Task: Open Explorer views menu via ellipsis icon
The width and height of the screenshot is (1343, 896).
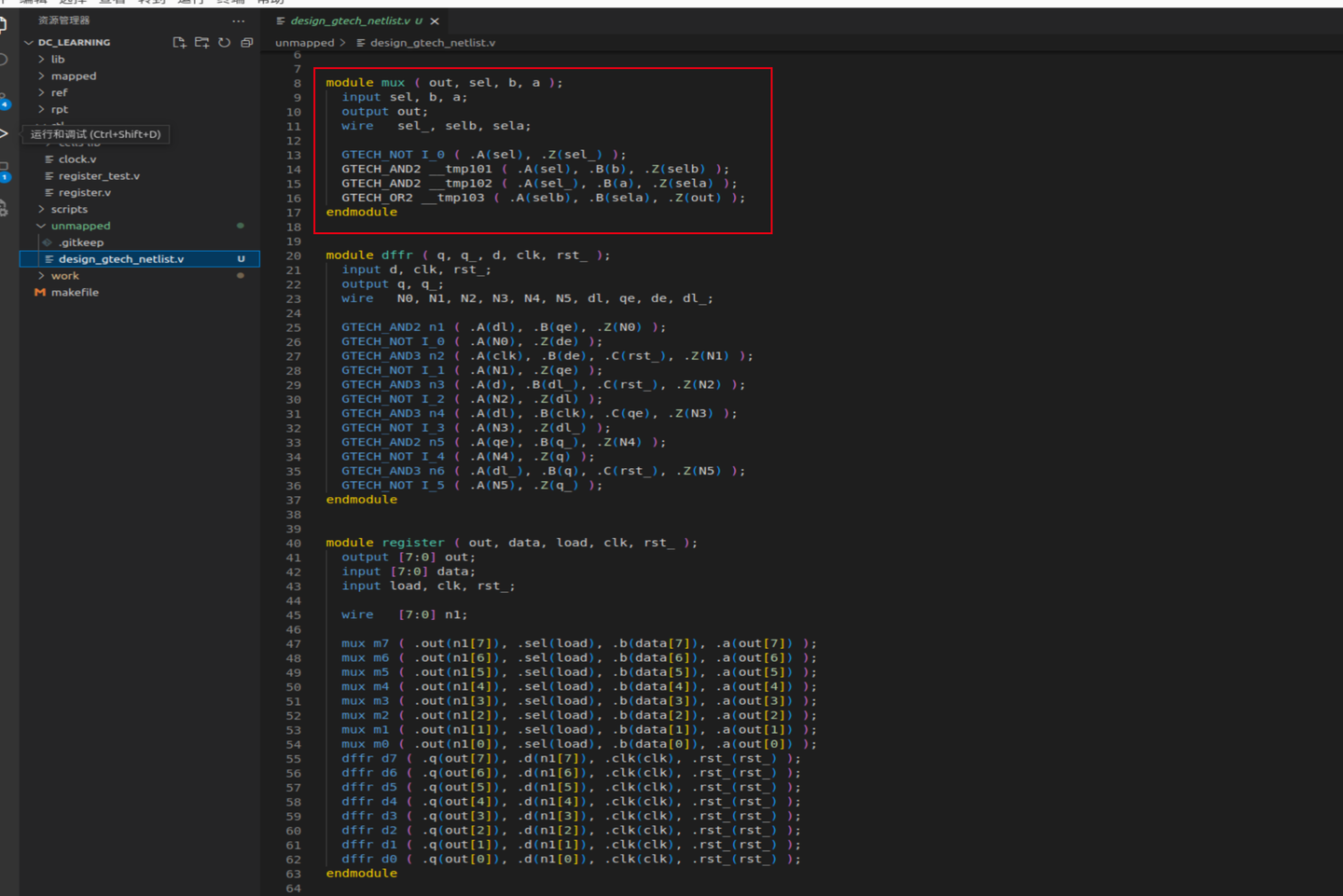Action: click(238, 21)
